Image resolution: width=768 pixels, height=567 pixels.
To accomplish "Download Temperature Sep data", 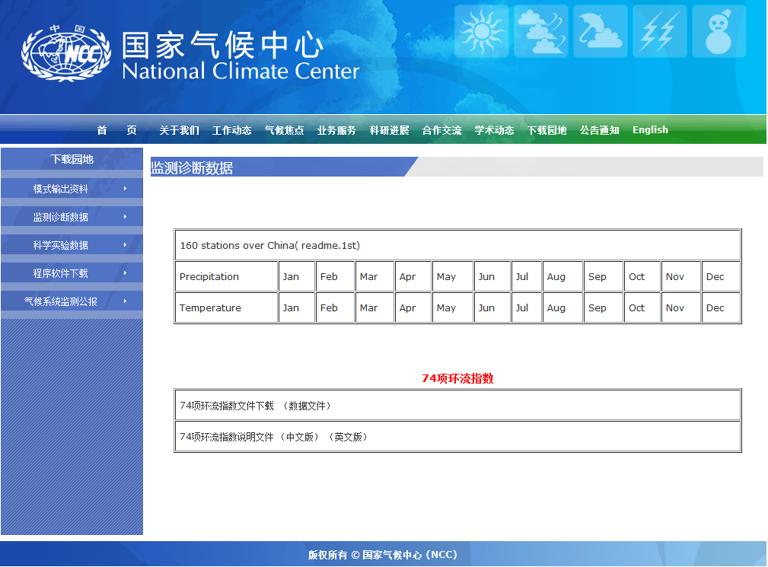I will 597,308.
